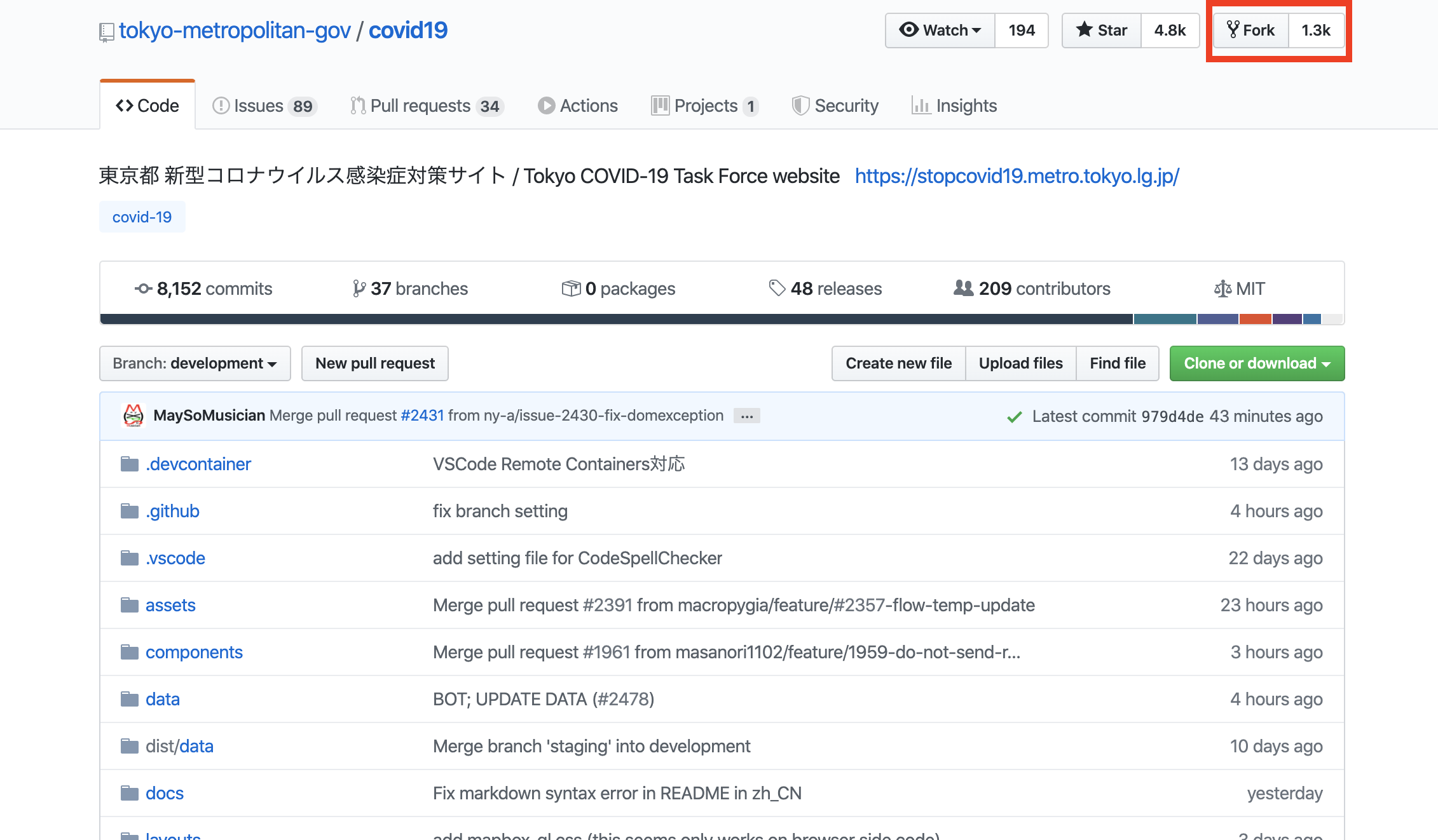Open the .github folder

[172, 511]
